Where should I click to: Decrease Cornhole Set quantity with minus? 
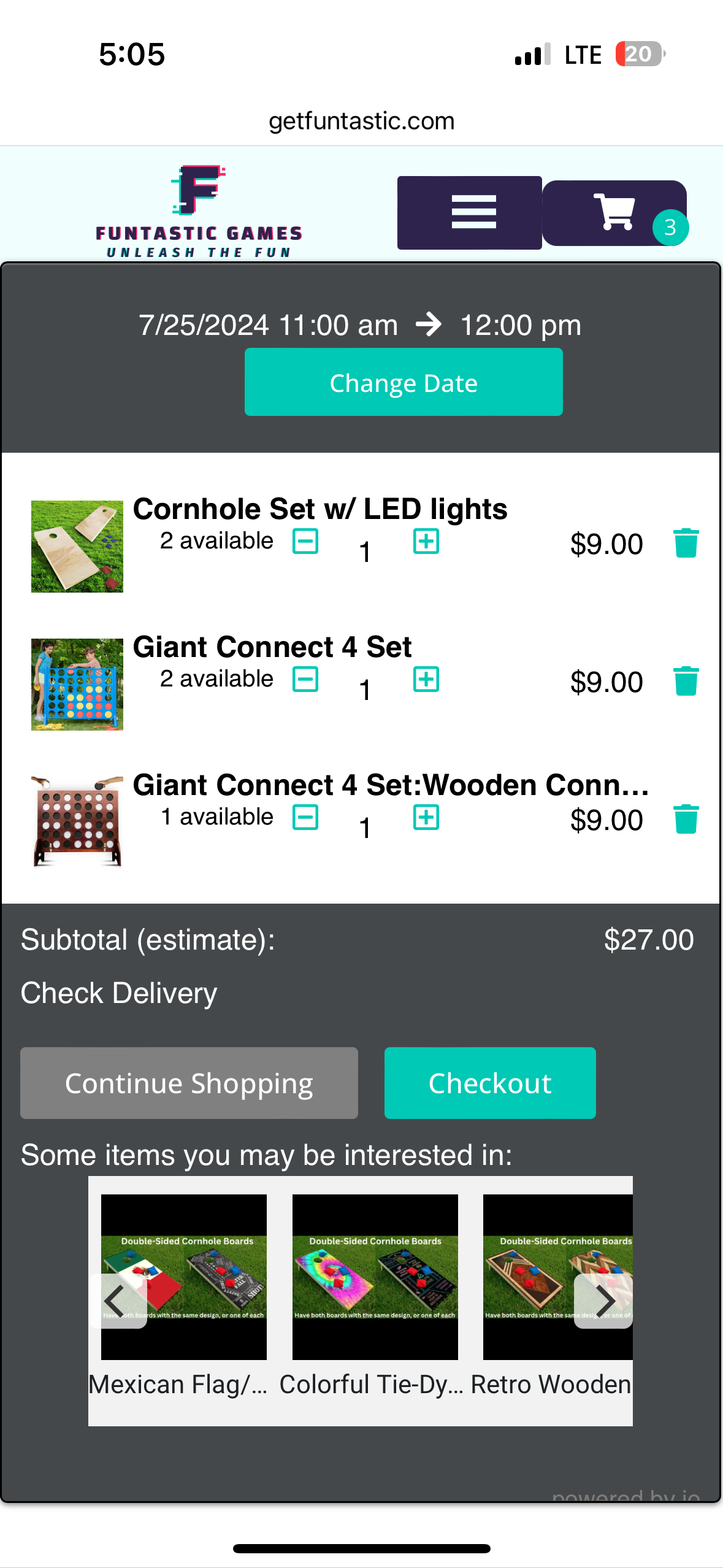305,542
